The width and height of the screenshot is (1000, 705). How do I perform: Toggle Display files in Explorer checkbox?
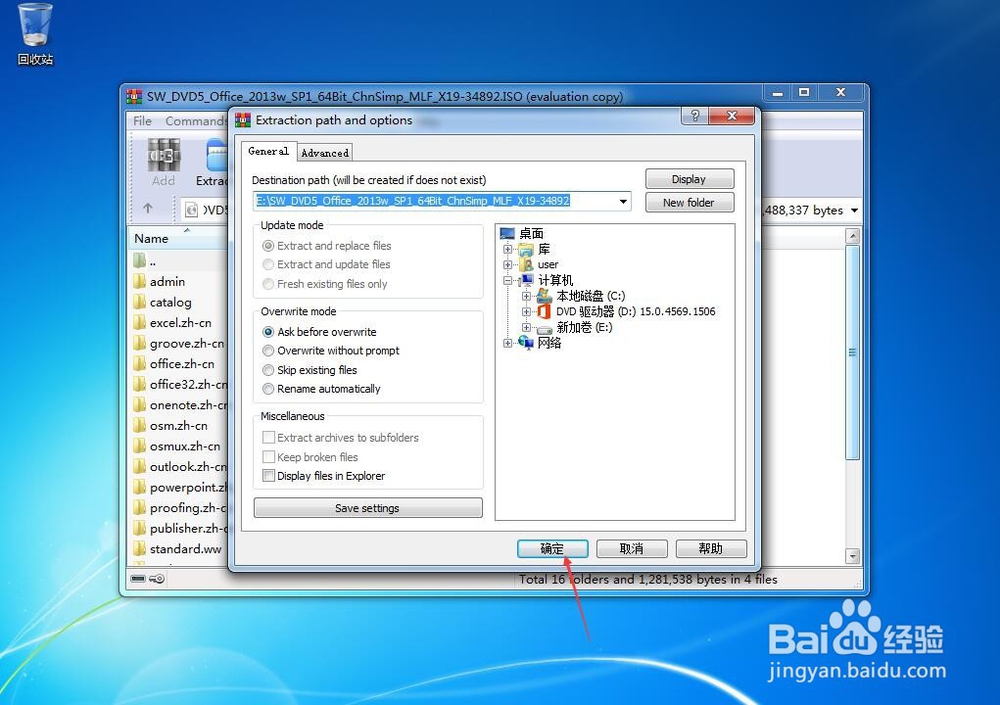(268, 476)
